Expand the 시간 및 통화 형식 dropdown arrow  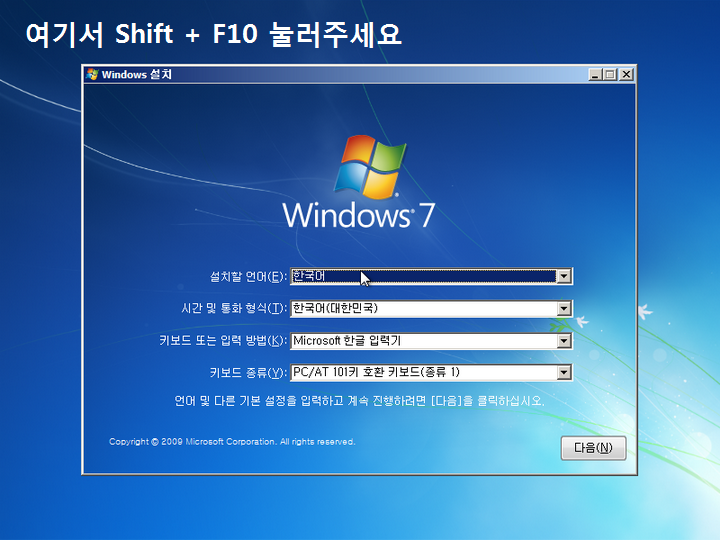(x=564, y=309)
